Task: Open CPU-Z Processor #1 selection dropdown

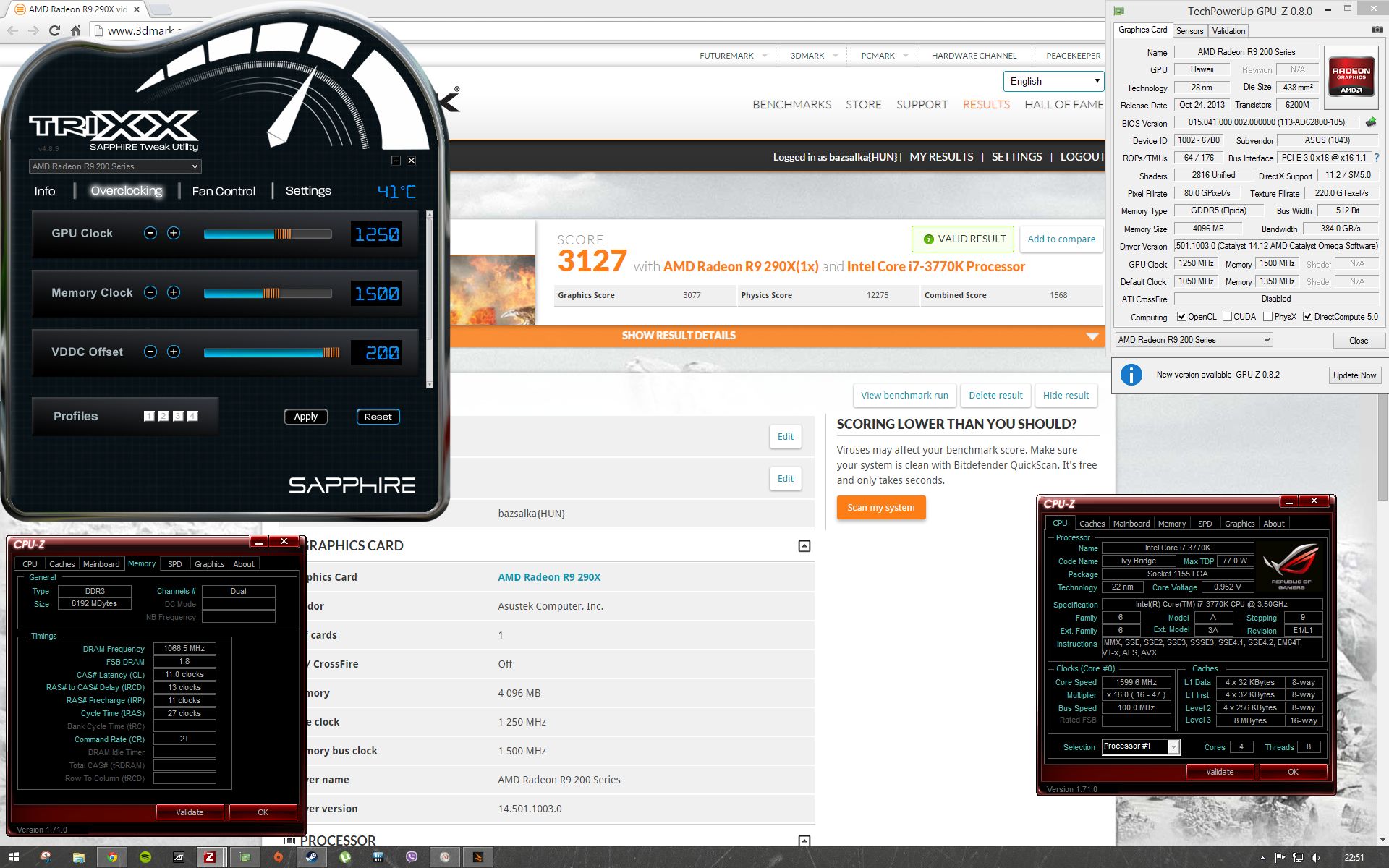Action: 1141,746
